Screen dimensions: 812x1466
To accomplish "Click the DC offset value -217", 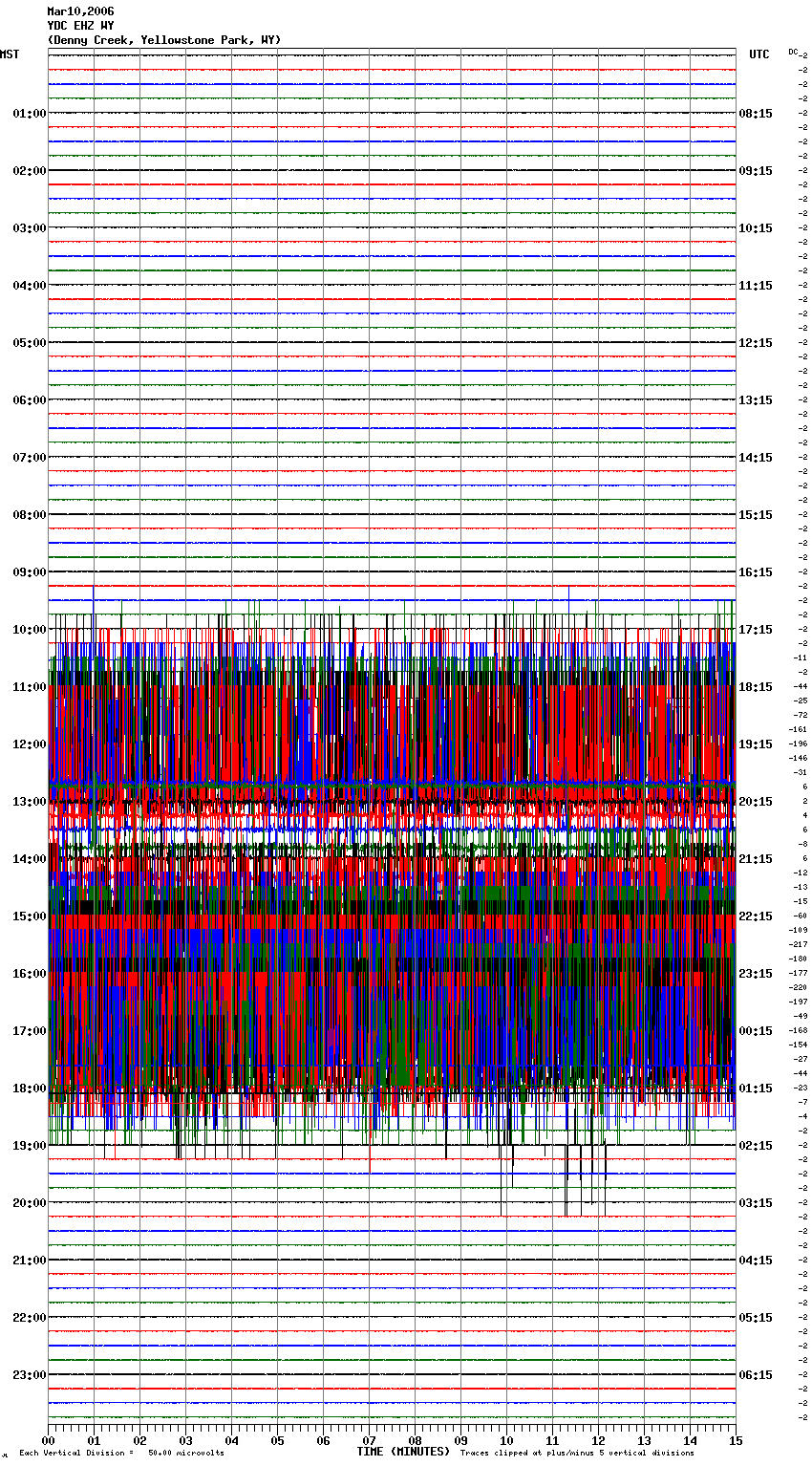I will pyautogui.click(x=798, y=944).
